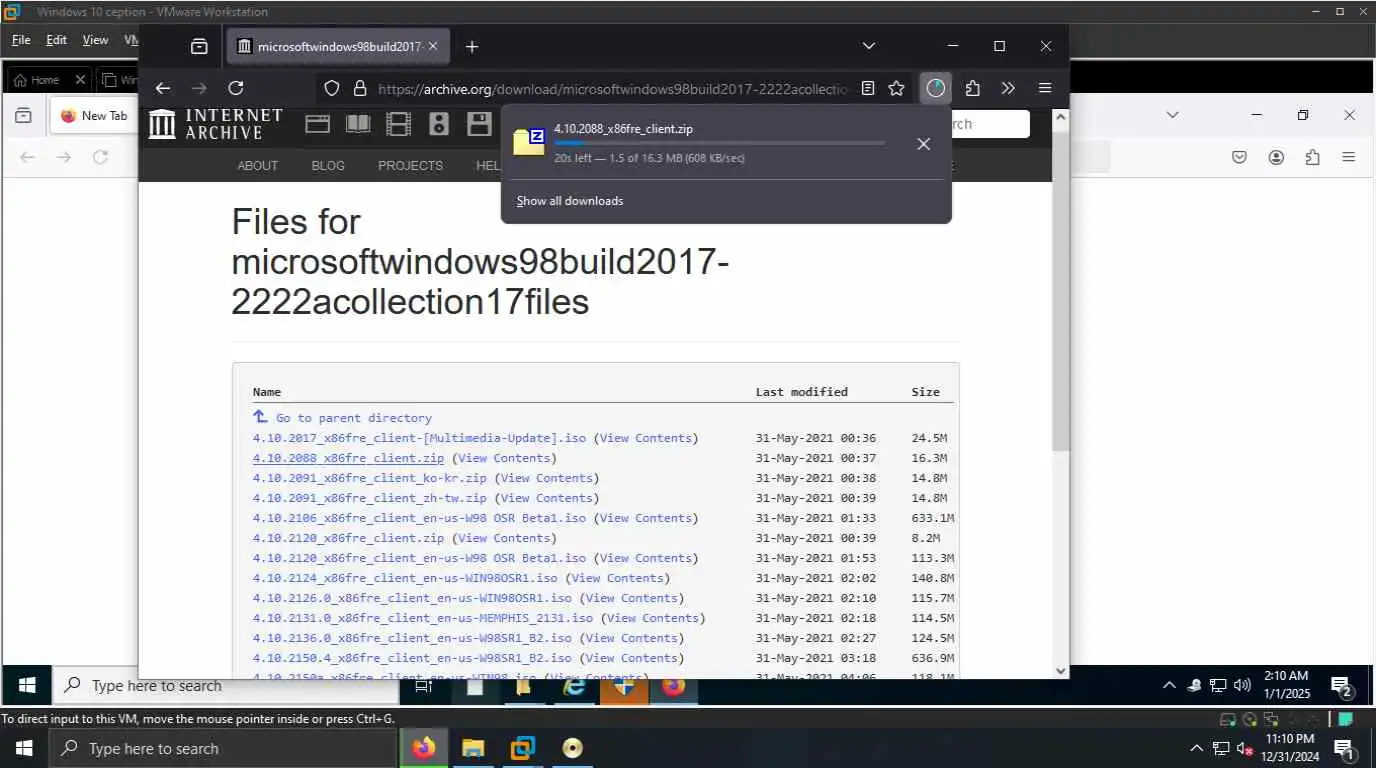Viewport: 1376px width, 768px height.
Task: Download 4.10.2017_x86fre_client-[Multimedia-Update].iso
Action: pos(419,438)
